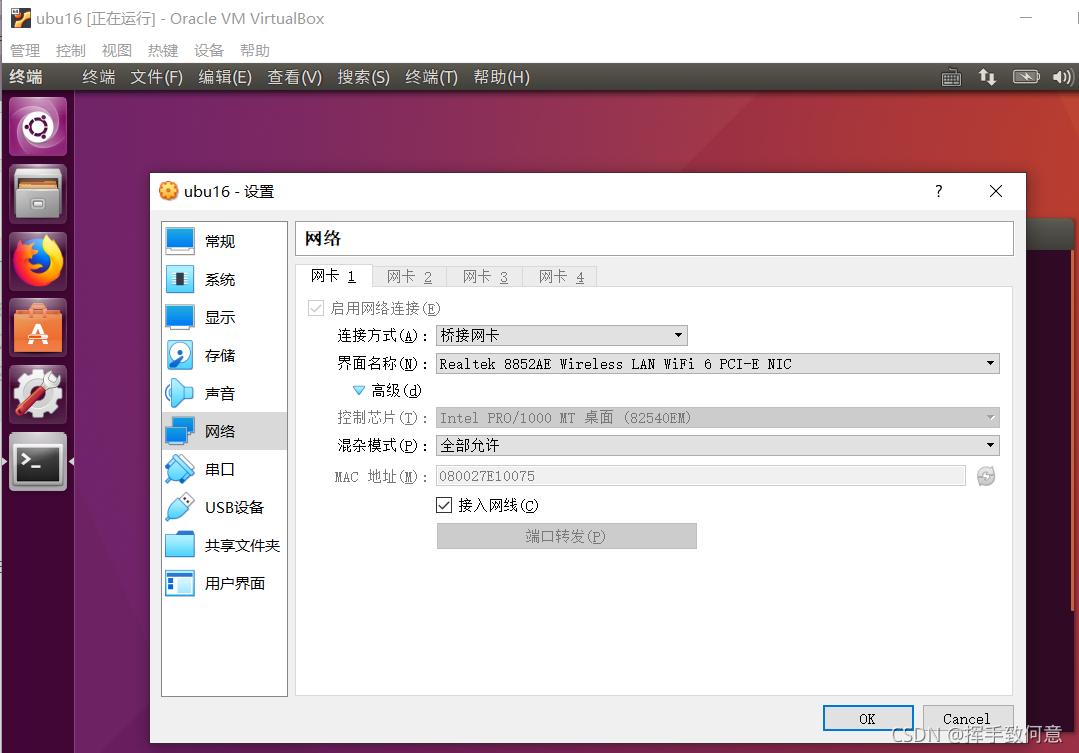This screenshot has height=753, width=1079.
Task: Toggle the 启用网络连接 checkbox
Action: tap(316, 308)
